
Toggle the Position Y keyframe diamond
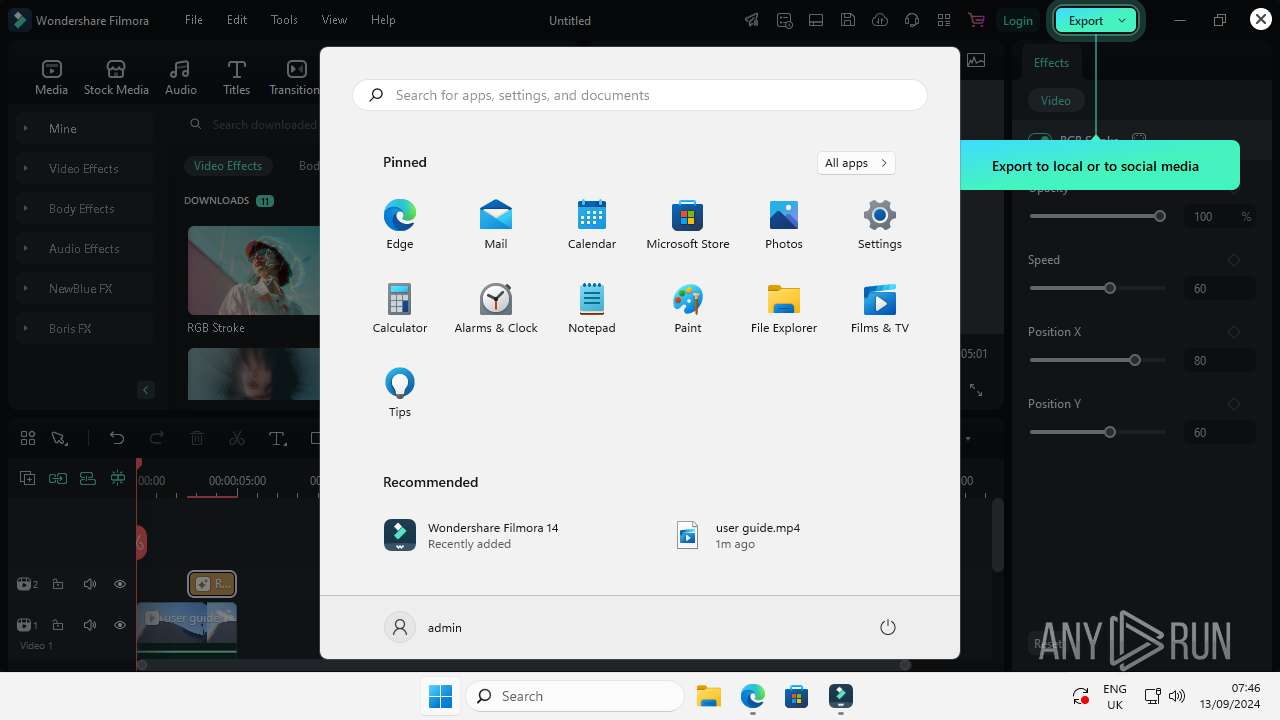(x=1234, y=404)
